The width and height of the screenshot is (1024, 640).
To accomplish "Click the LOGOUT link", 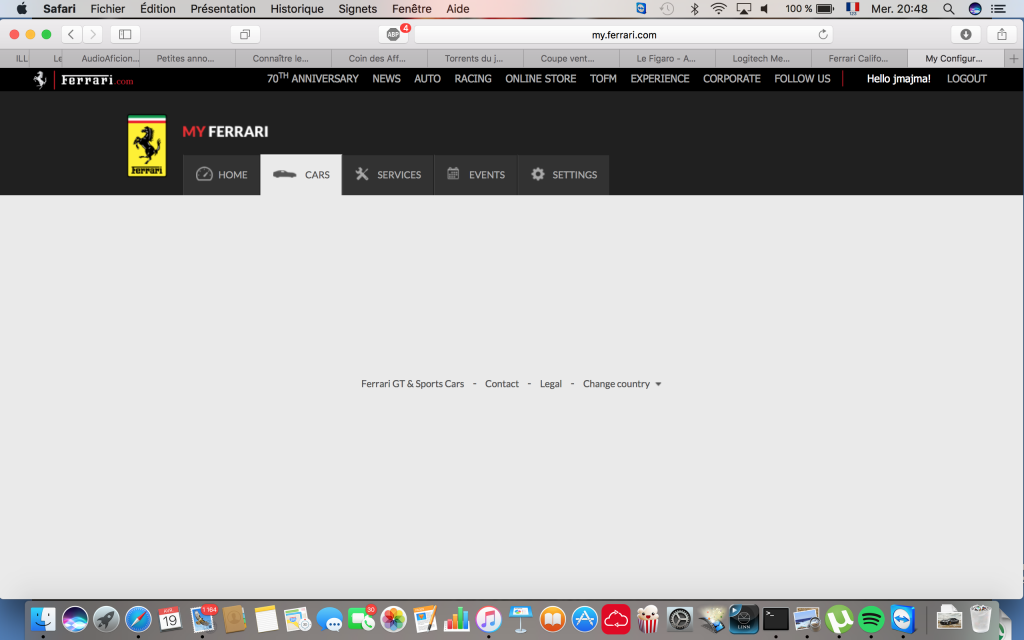I will coord(967,79).
